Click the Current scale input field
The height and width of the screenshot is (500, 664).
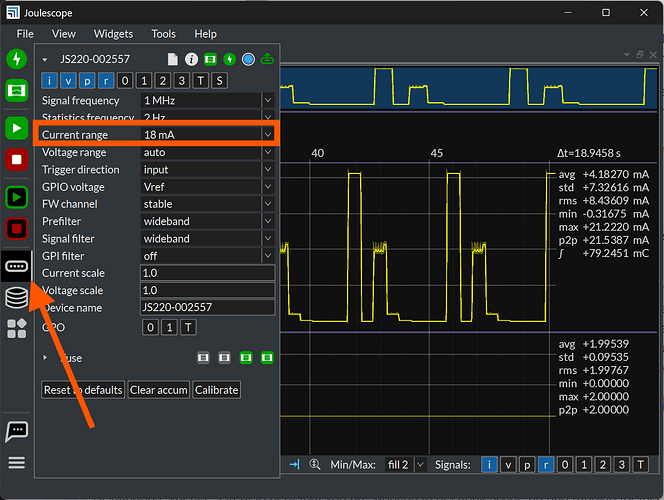(x=208, y=273)
